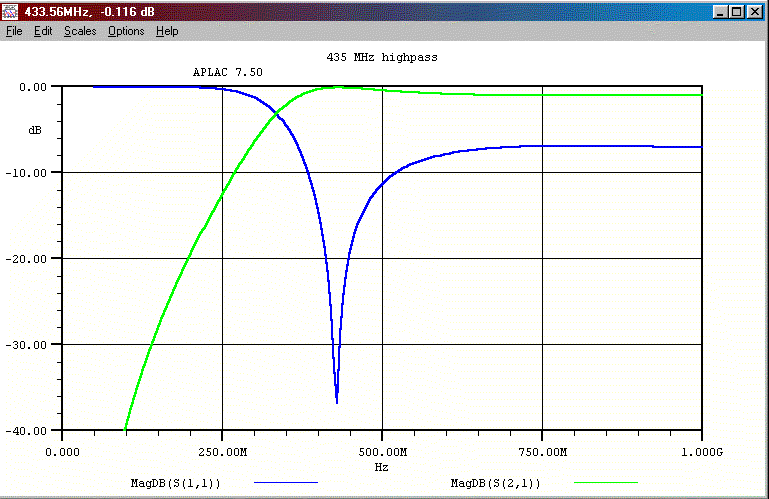Image resolution: width=769 pixels, height=499 pixels.
Task: Click the '435 MHz highpass' plot title
Action: pos(382,57)
